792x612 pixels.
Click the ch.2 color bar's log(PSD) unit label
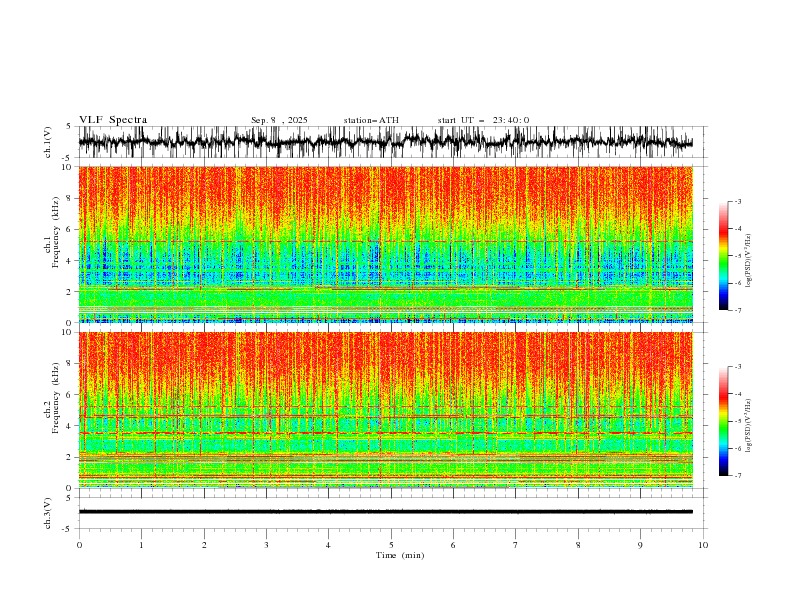tap(749, 425)
